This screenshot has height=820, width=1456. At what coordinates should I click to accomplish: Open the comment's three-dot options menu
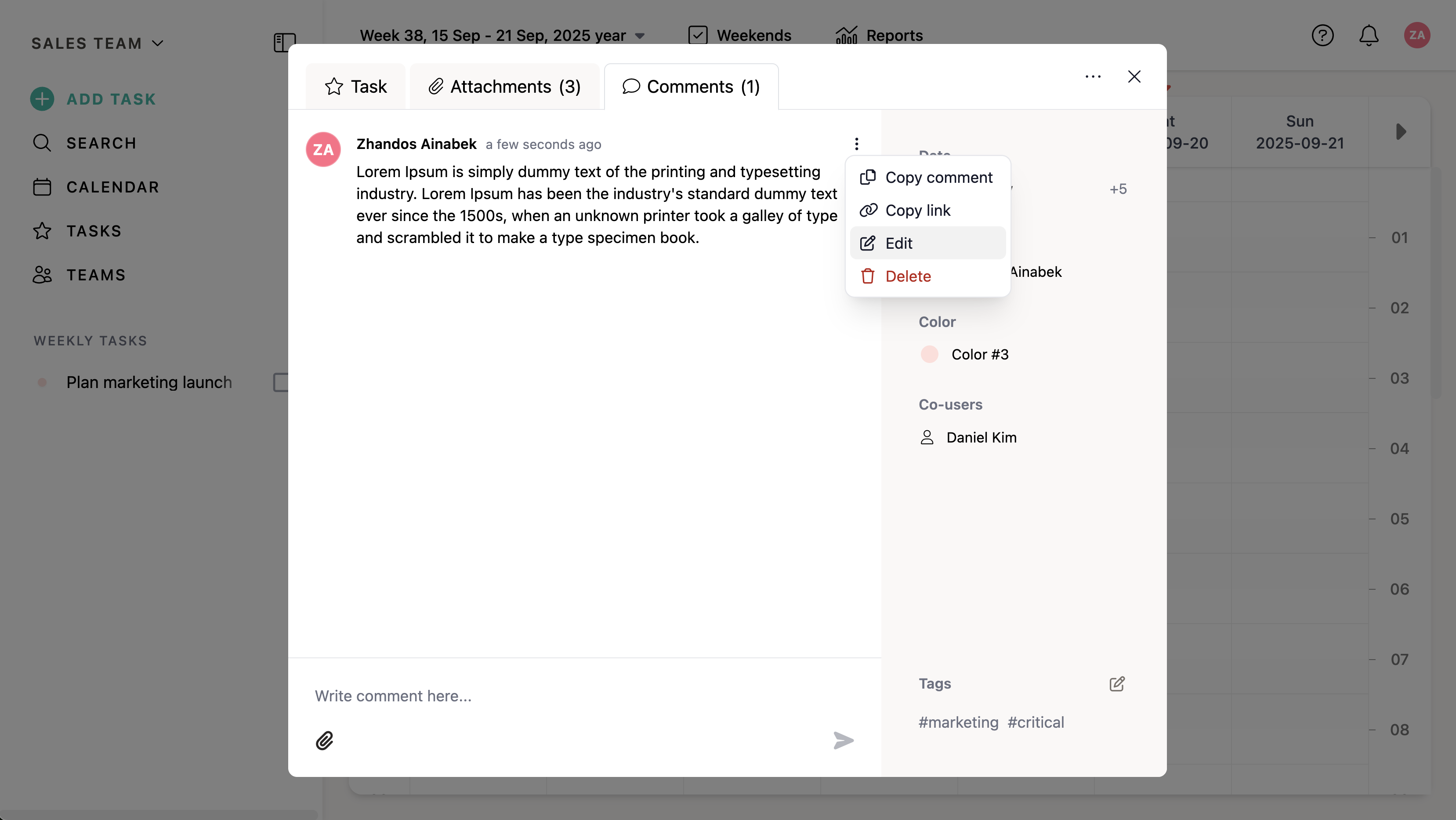pyautogui.click(x=856, y=144)
